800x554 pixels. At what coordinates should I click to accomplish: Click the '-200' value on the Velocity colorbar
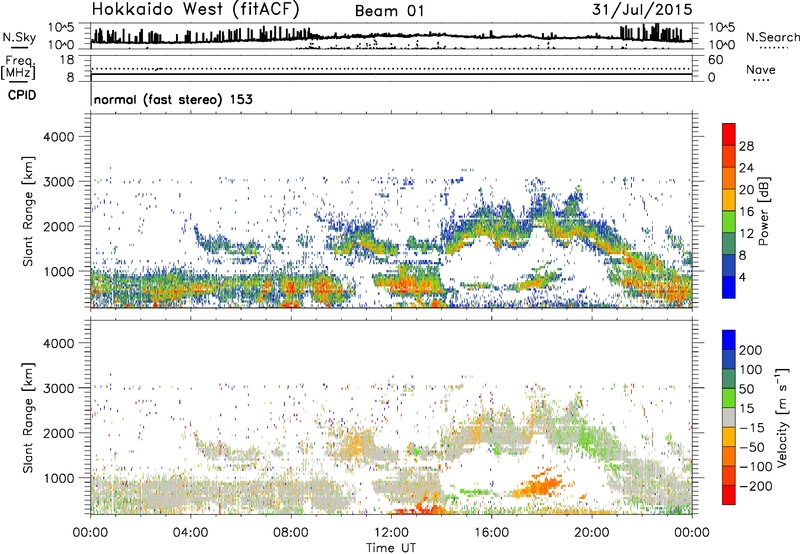[x=756, y=486]
